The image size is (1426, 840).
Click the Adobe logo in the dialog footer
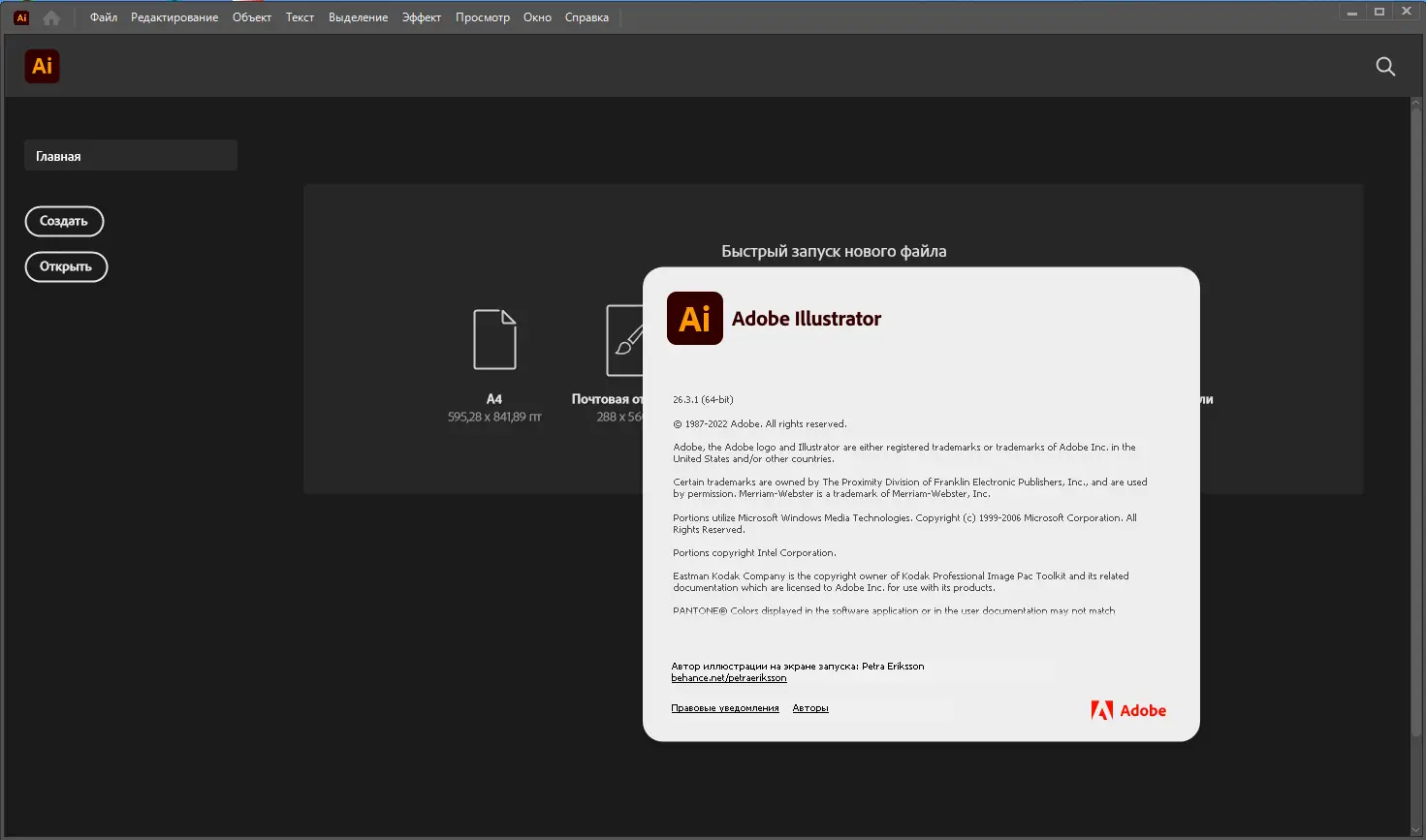(1127, 710)
